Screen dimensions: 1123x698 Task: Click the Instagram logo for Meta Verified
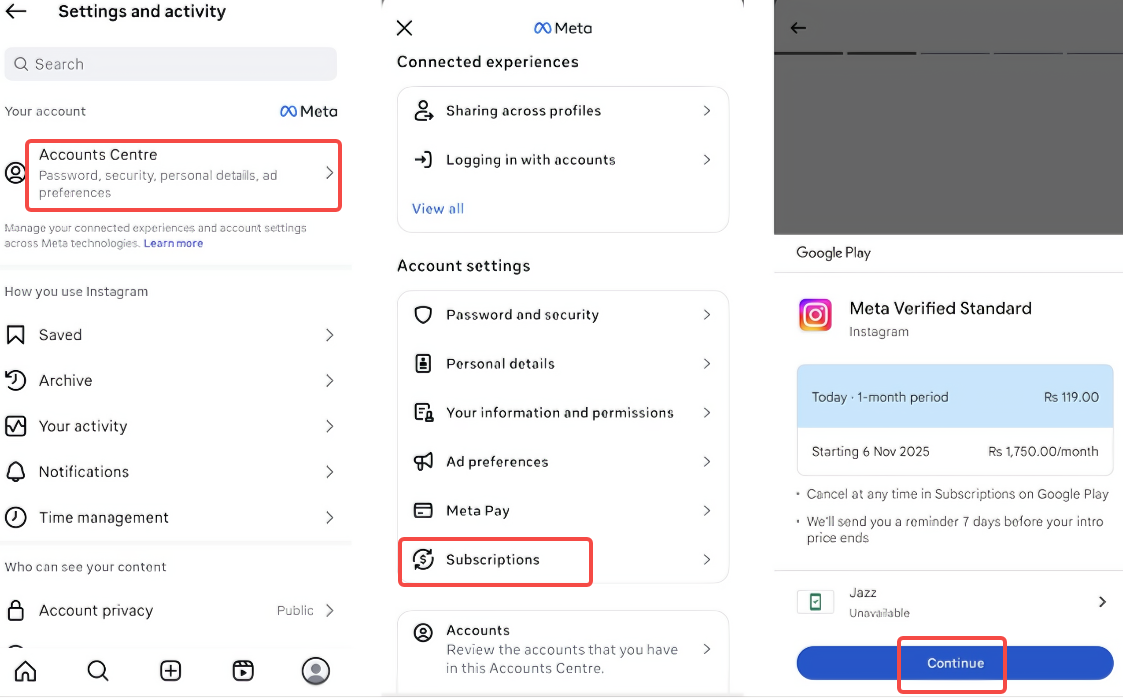(x=816, y=315)
